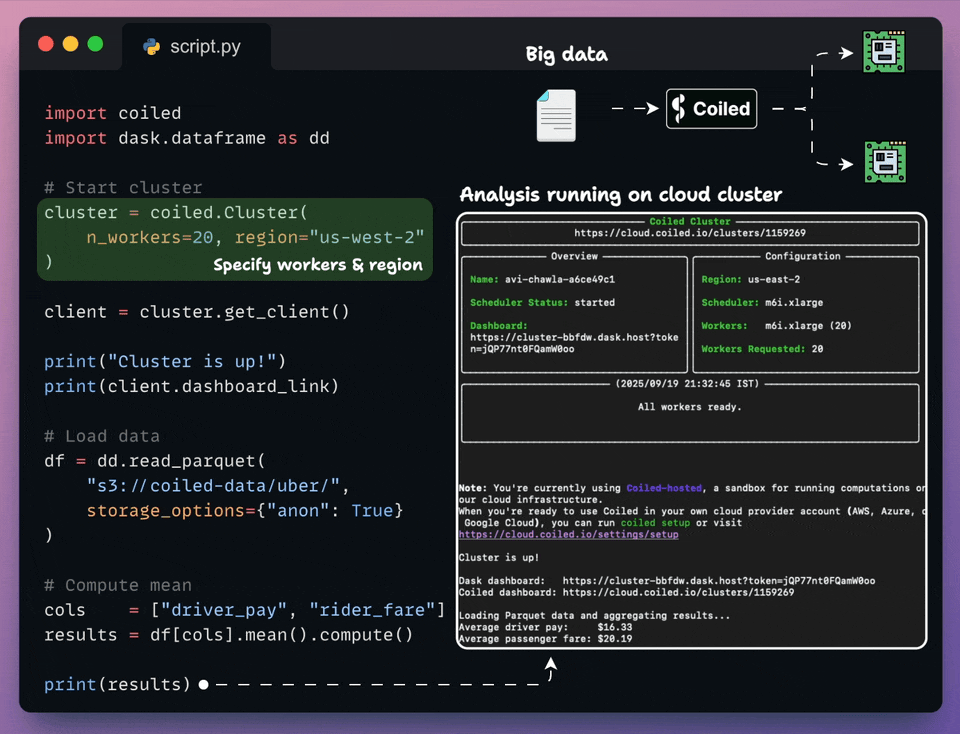The width and height of the screenshot is (960, 734).
Task: Click 'Analysis running on cloud cluster' heading
Action: (620, 194)
